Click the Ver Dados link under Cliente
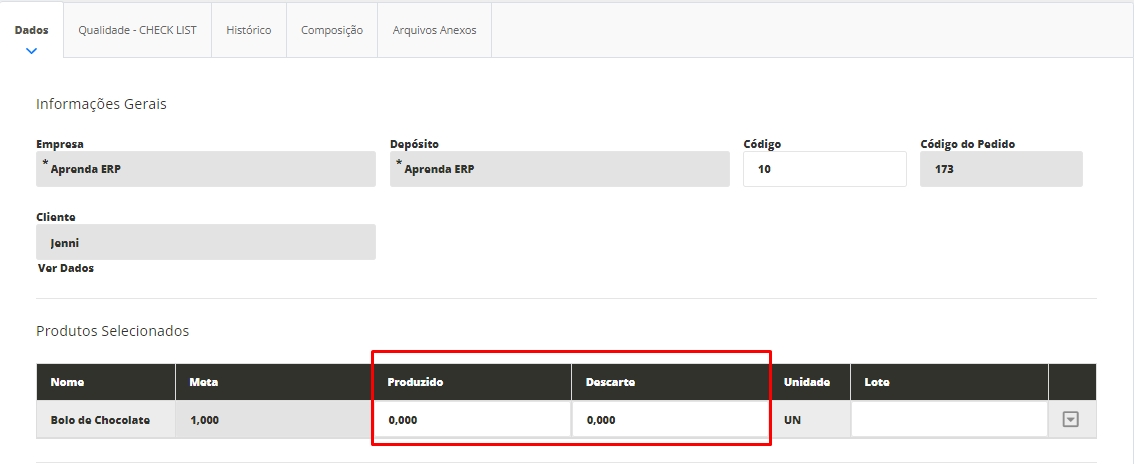The width and height of the screenshot is (1134, 464). [66, 268]
